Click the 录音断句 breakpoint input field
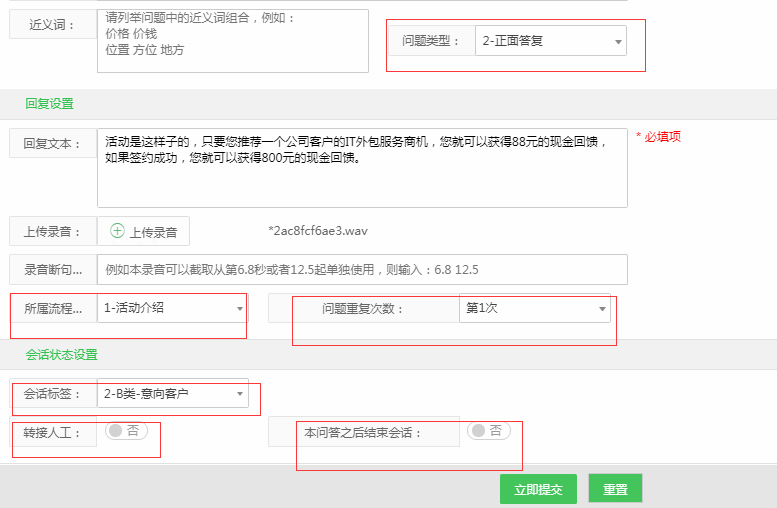This screenshot has height=508, width=777. (x=362, y=269)
